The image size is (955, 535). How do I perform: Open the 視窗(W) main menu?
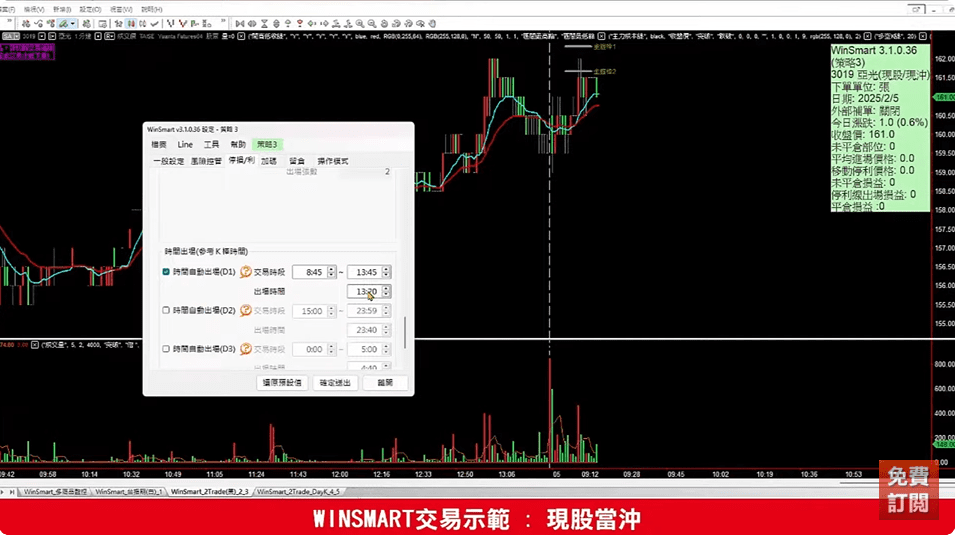(x=121, y=9)
